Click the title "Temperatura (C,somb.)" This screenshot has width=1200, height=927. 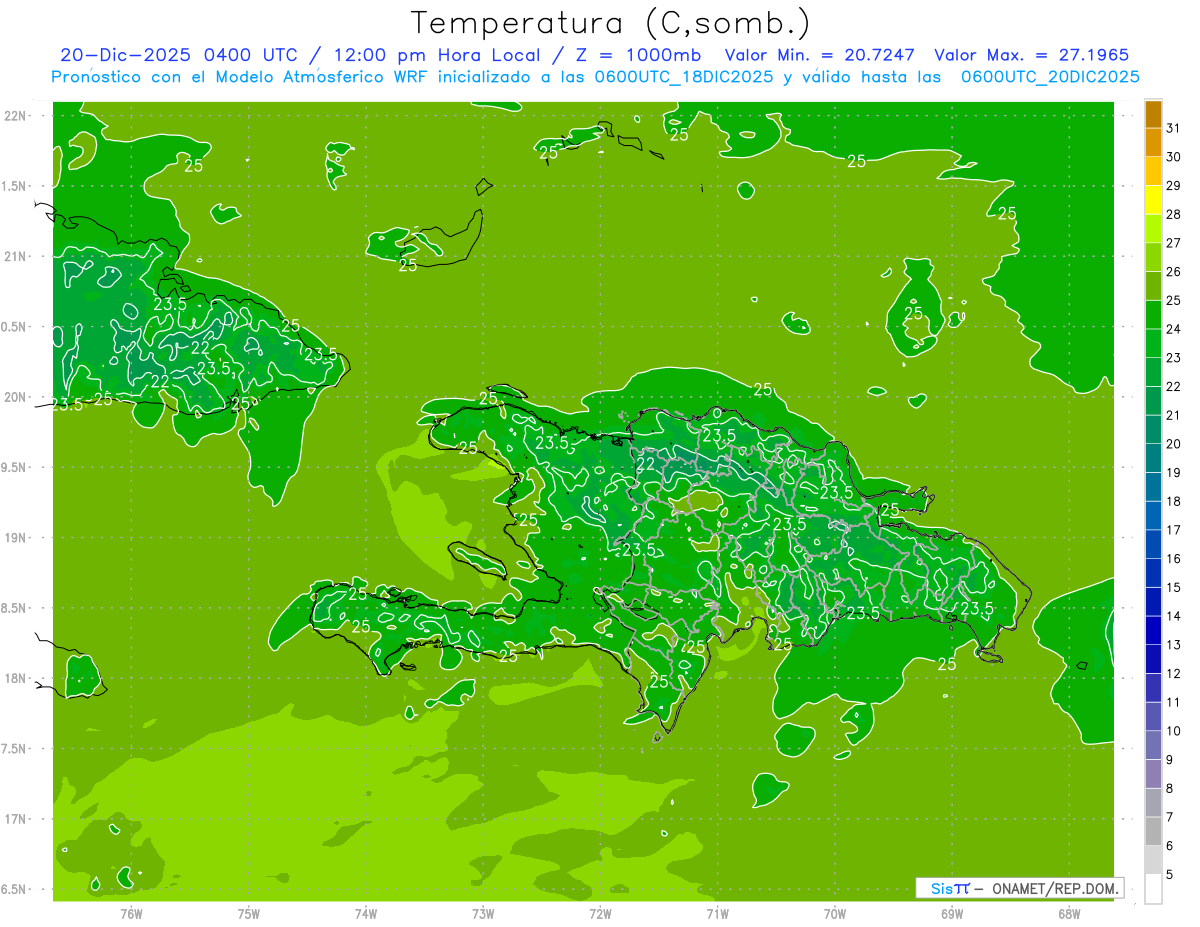point(609,23)
